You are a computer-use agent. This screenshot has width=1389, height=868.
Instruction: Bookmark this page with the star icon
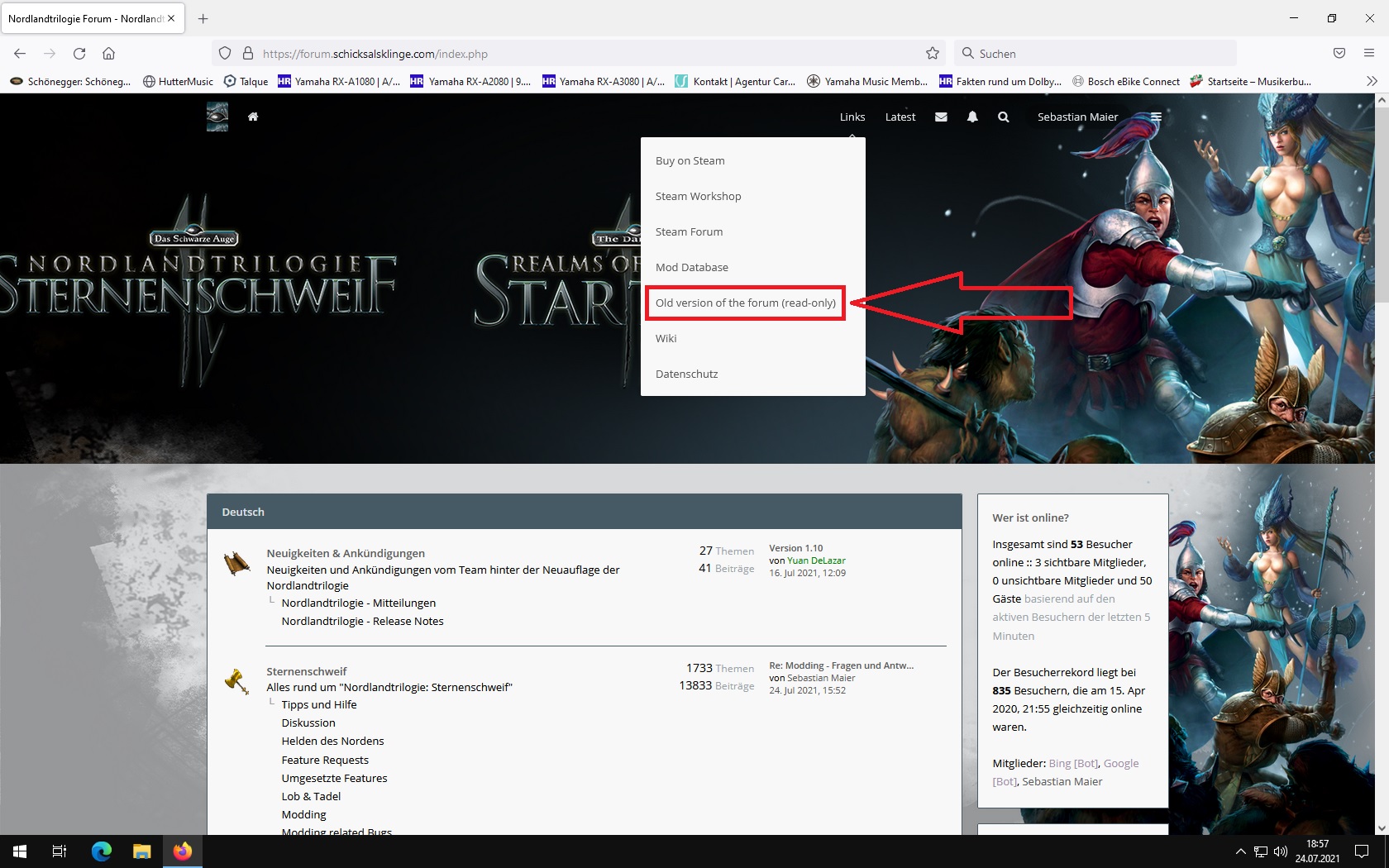point(933,54)
